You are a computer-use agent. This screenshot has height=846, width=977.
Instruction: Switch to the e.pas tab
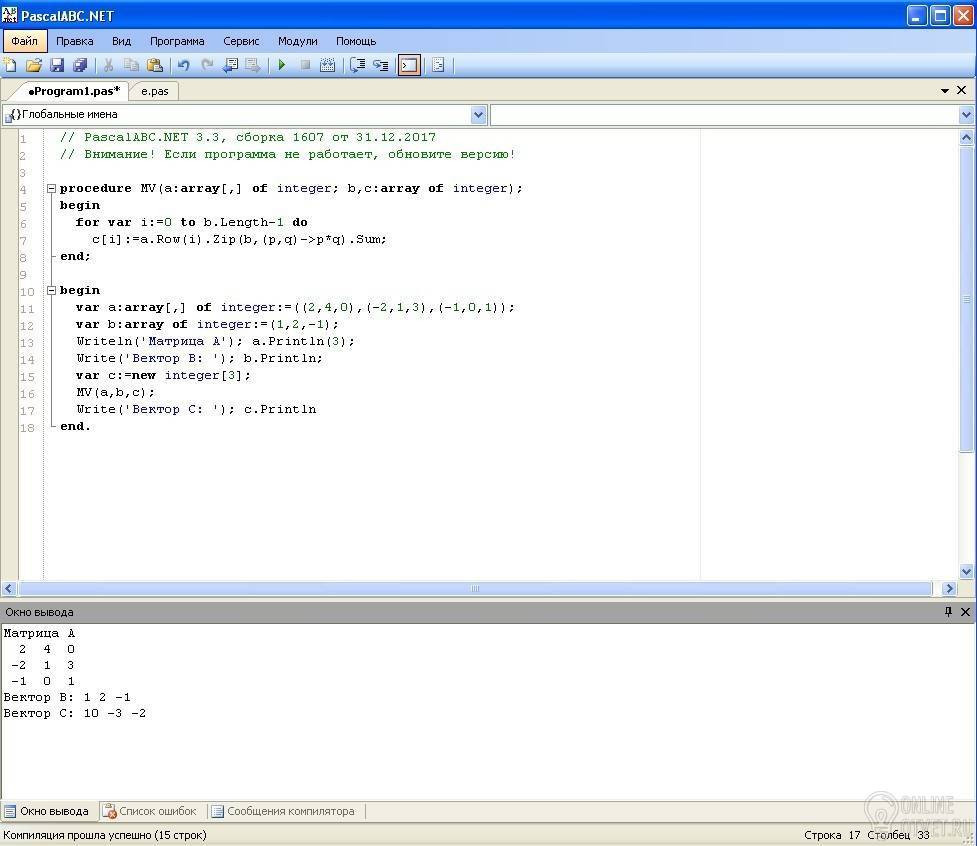tap(155, 91)
